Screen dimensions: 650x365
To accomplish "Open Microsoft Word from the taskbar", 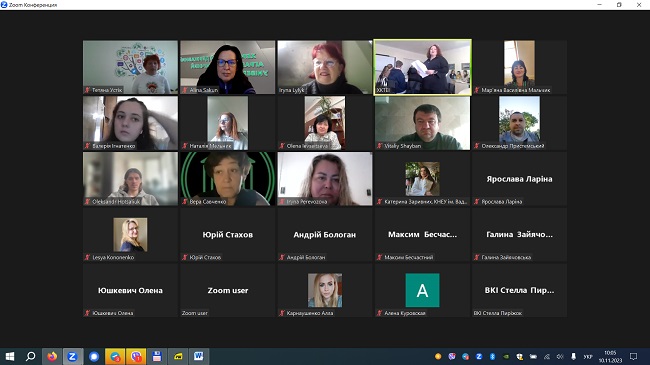I will (x=199, y=356).
